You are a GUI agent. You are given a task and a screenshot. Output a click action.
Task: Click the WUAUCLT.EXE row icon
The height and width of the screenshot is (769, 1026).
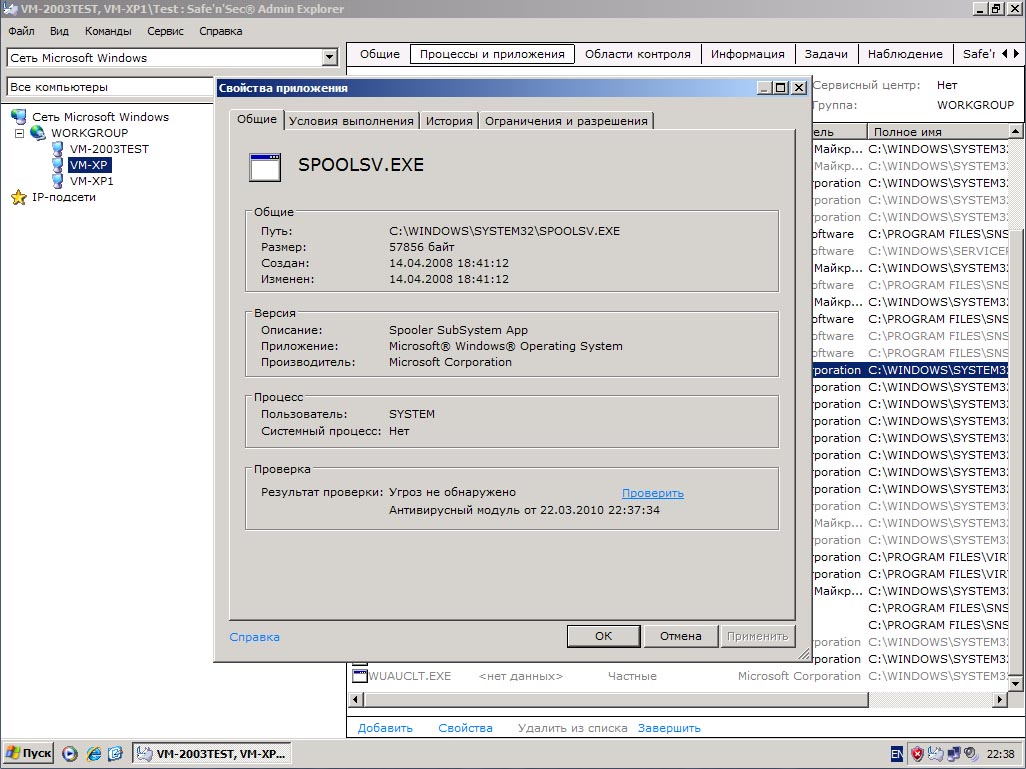point(359,676)
